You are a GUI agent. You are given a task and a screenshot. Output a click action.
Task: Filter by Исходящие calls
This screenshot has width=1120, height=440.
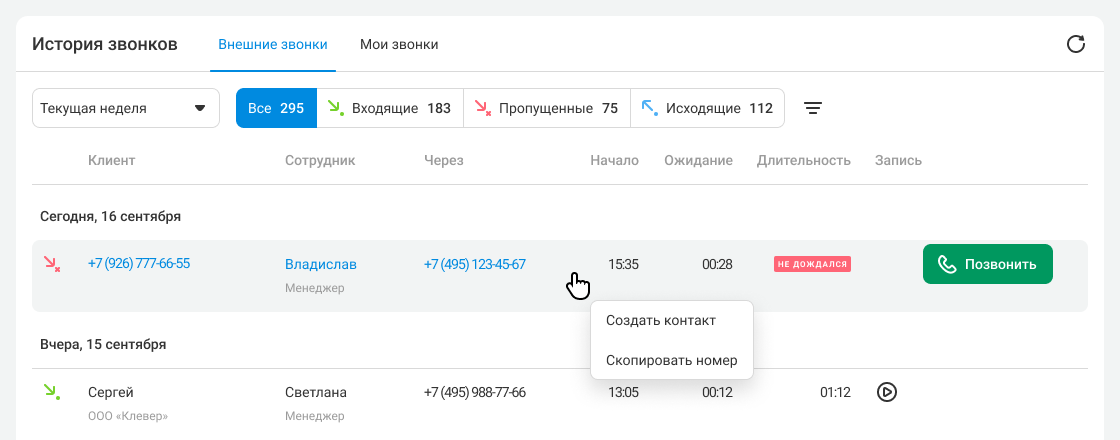[707, 108]
